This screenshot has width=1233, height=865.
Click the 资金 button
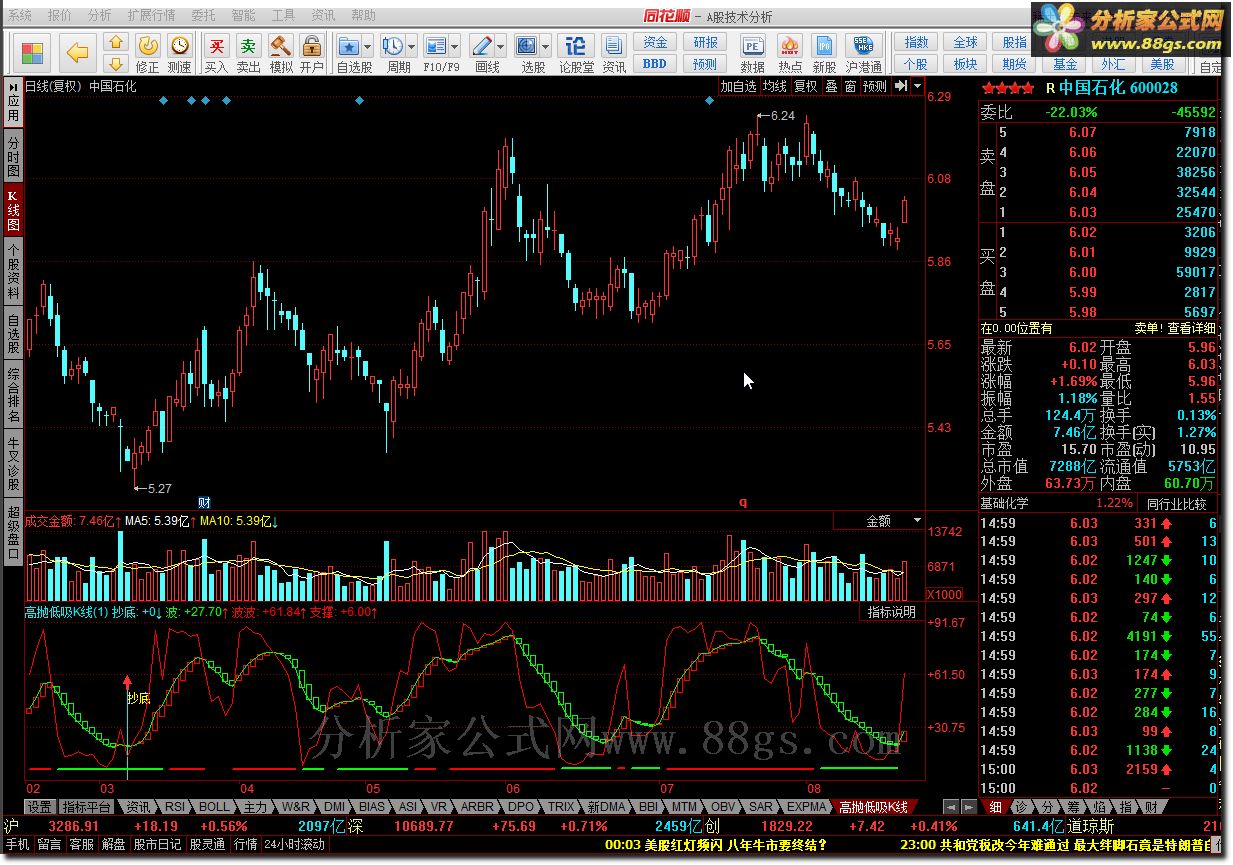[x=655, y=42]
